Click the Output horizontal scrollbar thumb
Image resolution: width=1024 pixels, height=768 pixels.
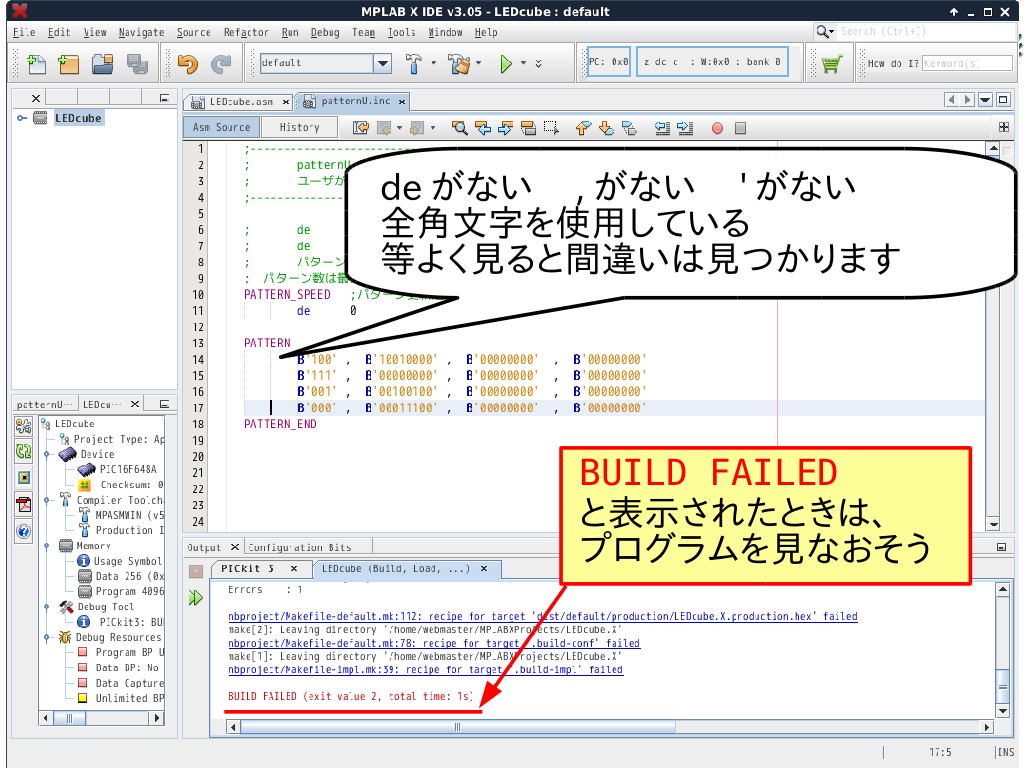click(457, 727)
